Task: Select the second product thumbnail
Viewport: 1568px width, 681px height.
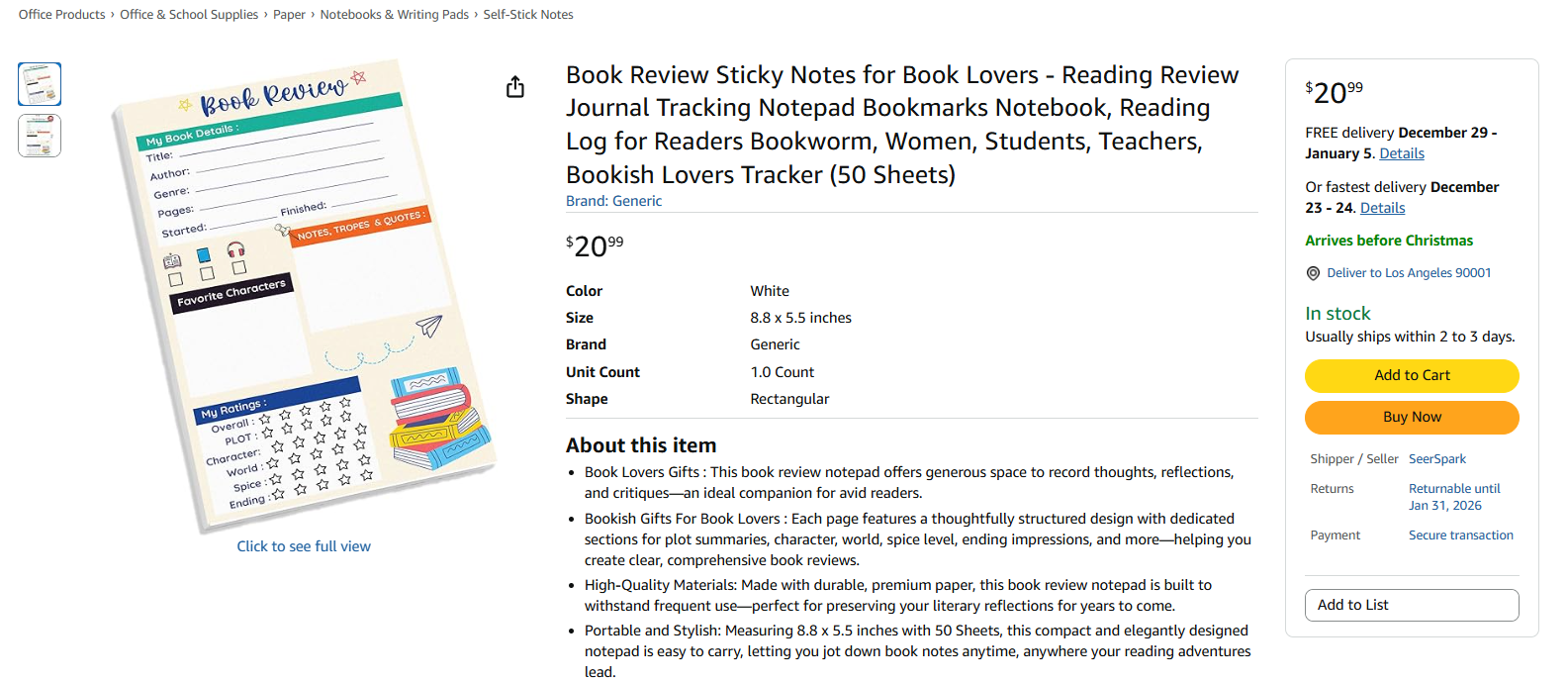Action: click(40, 136)
